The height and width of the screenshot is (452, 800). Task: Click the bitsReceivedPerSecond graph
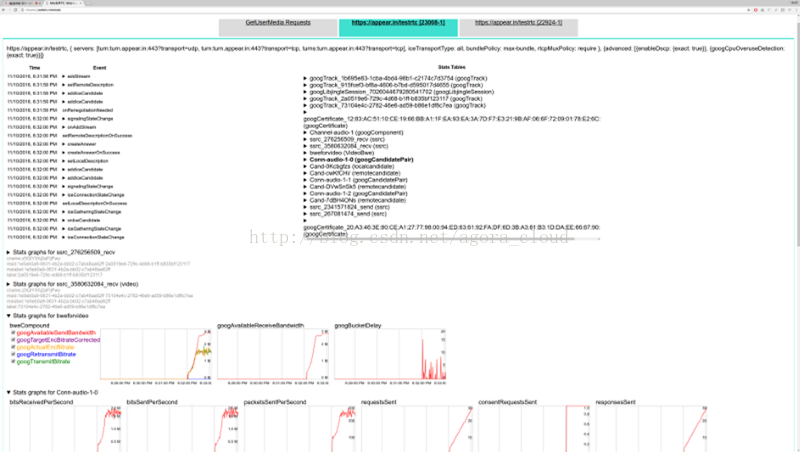[x=65, y=429]
